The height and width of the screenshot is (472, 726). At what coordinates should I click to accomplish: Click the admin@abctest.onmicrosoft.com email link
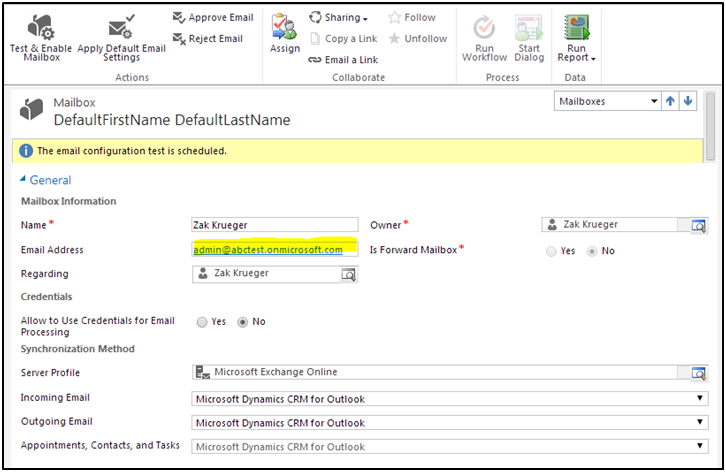click(x=268, y=250)
